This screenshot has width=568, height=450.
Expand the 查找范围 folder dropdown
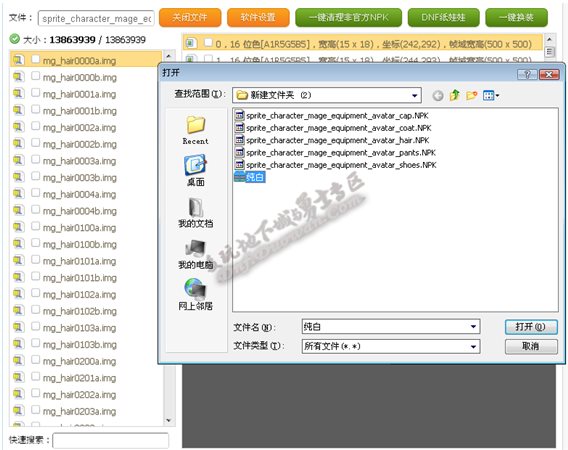[414, 96]
